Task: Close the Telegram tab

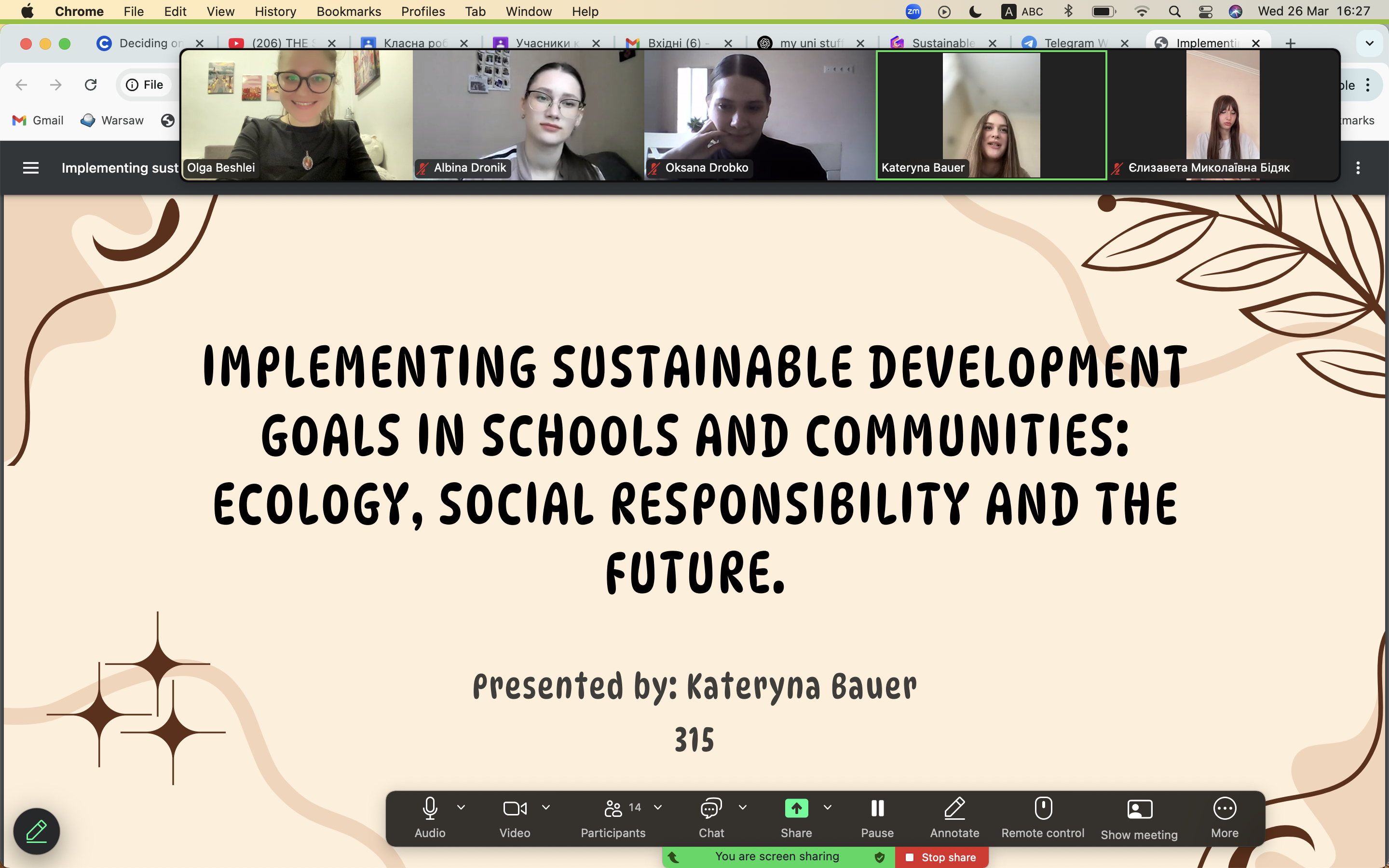Action: [x=1124, y=43]
